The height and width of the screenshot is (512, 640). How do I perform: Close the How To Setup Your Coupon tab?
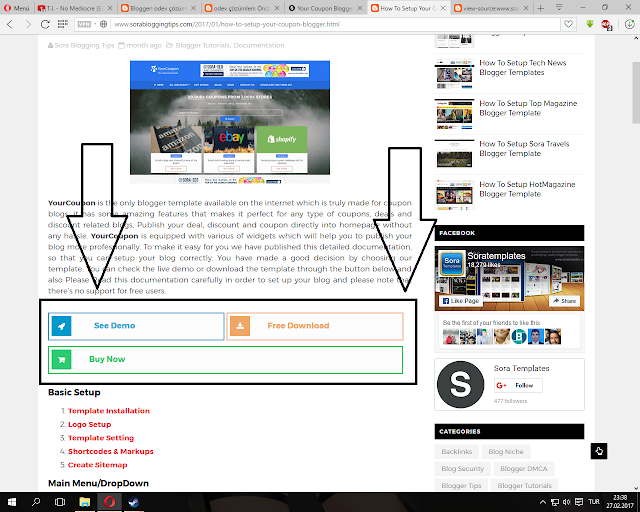coord(443,8)
